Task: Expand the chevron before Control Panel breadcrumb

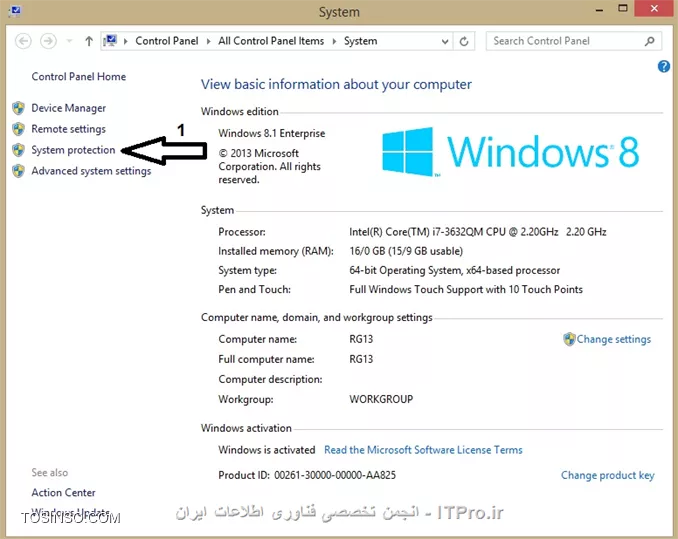Action: (x=125, y=41)
